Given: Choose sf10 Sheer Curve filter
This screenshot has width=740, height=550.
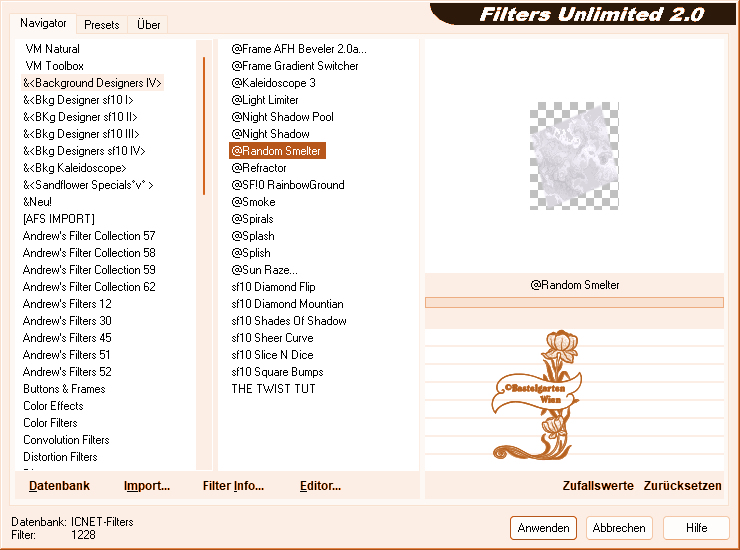Looking at the screenshot, I should (x=272, y=338).
